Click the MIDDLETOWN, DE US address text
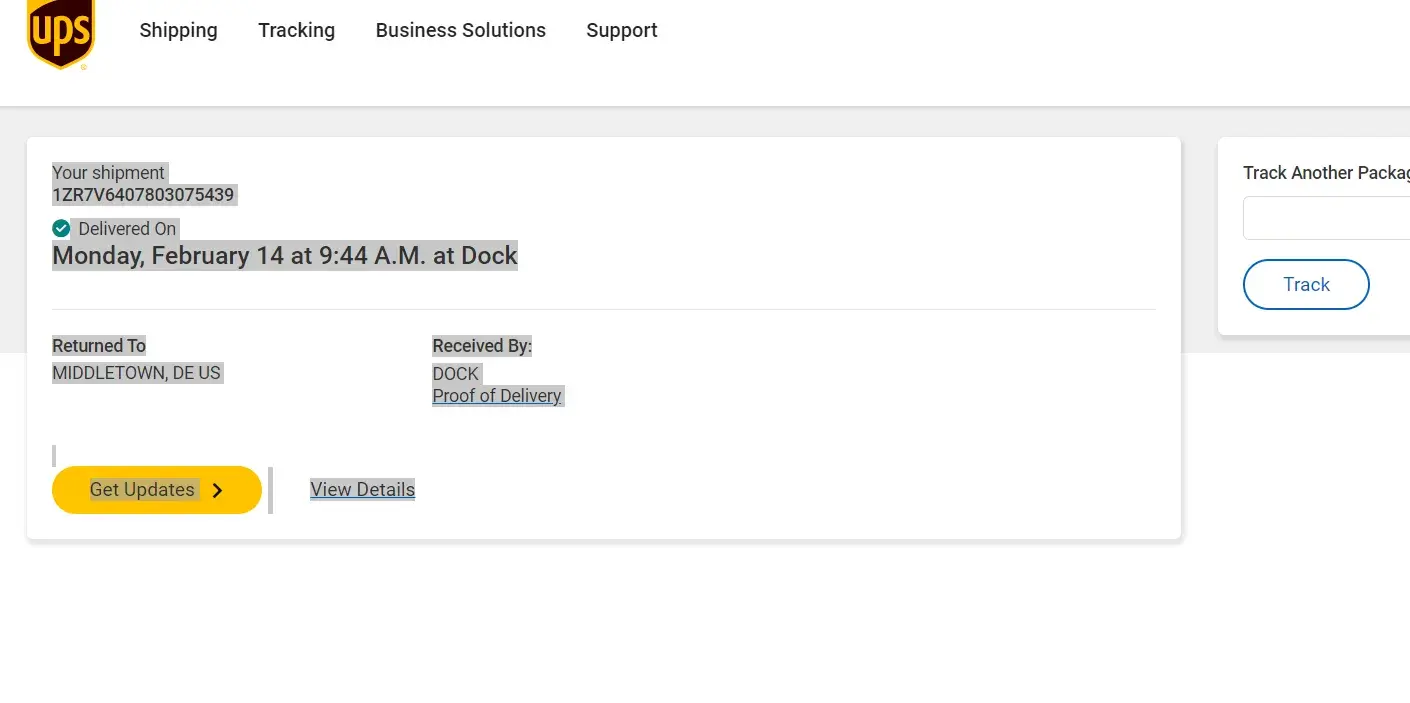1410x703 pixels. (136, 373)
